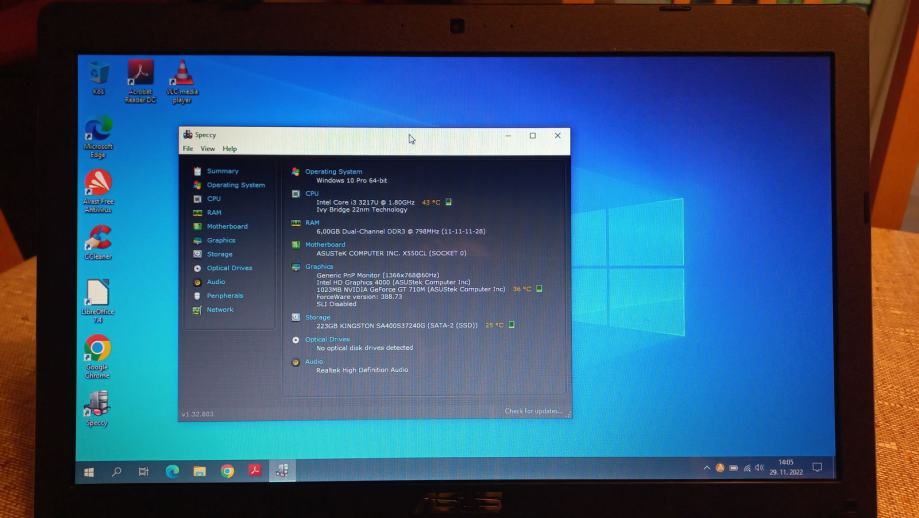The height and width of the screenshot is (518, 919).
Task: Select CPU in the Speccy sidebar
Action: (214, 199)
